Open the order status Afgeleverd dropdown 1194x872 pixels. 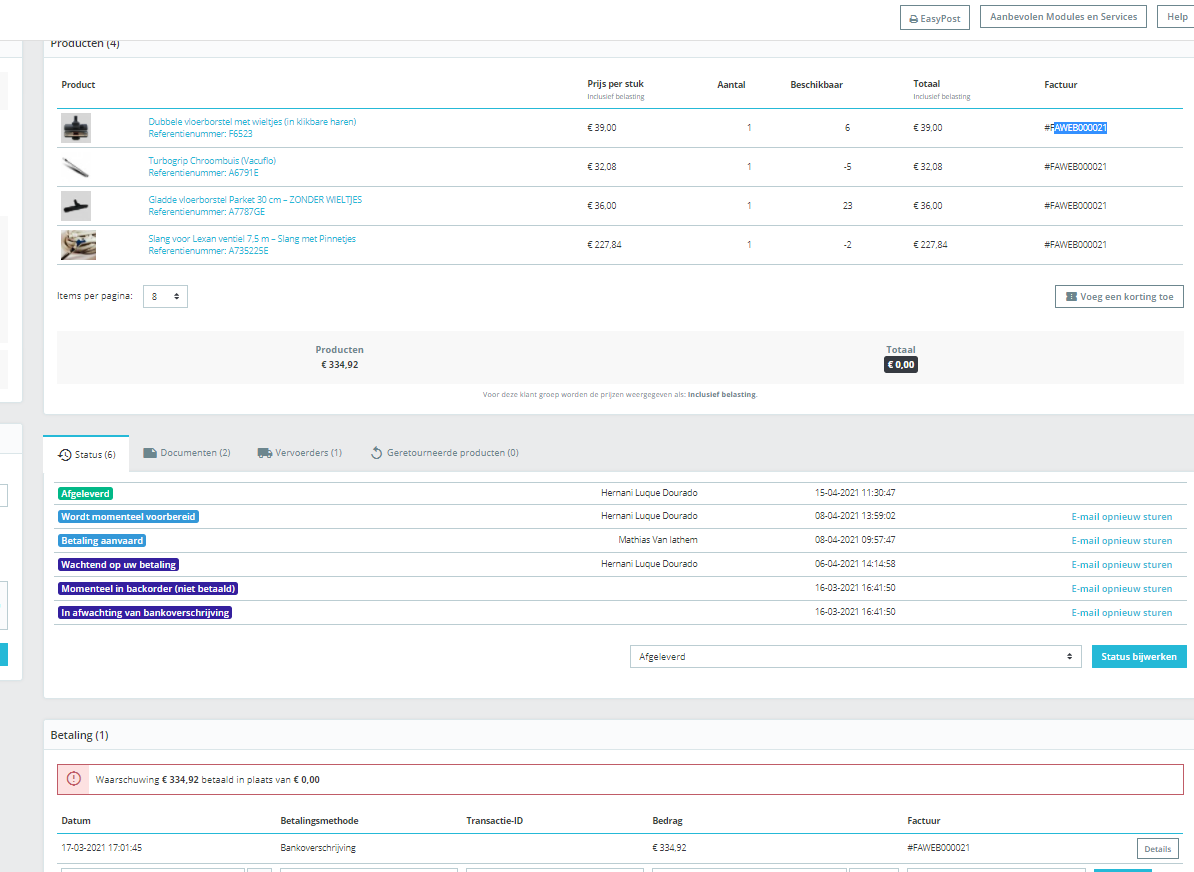coord(855,657)
